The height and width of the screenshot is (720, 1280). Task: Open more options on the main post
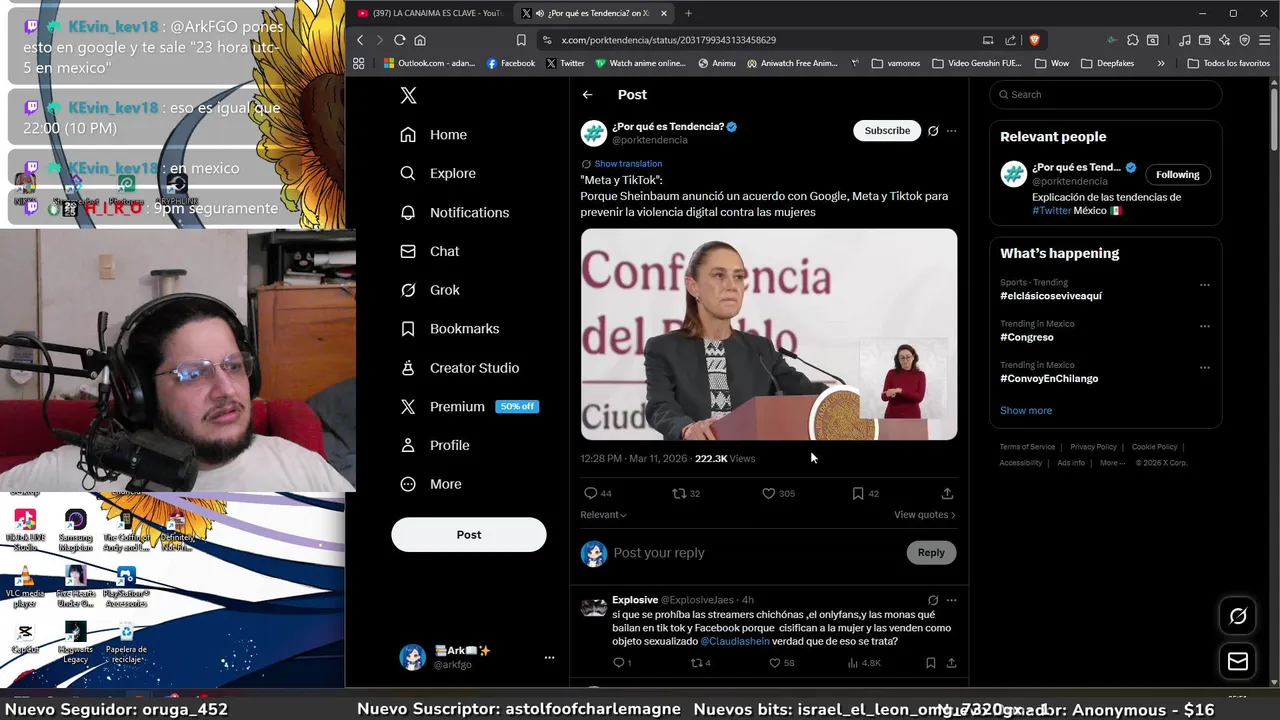pos(951,131)
